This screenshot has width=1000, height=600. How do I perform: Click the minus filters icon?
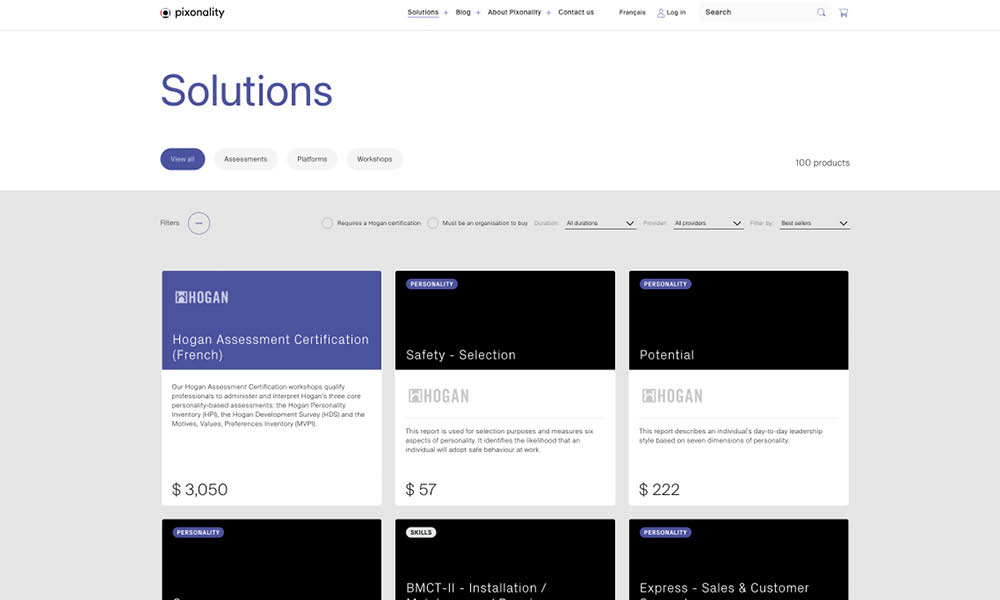(x=198, y=223)
